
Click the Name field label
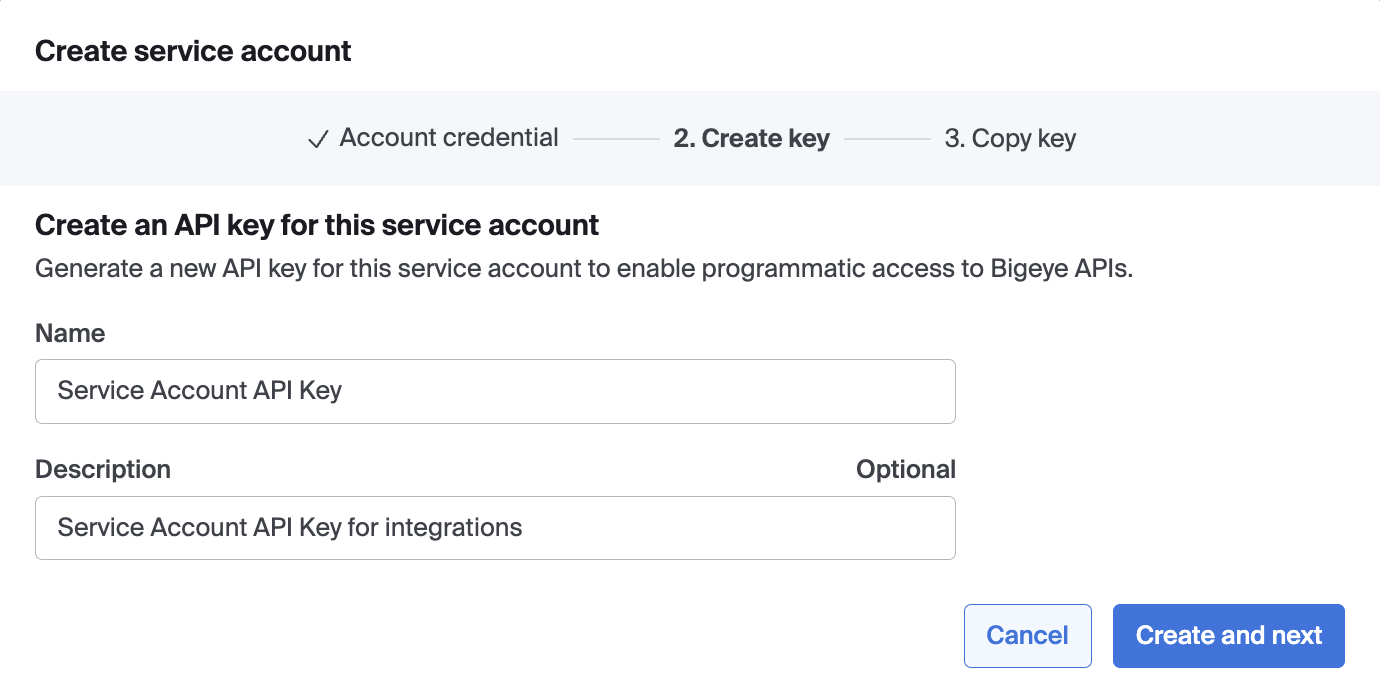70,333
